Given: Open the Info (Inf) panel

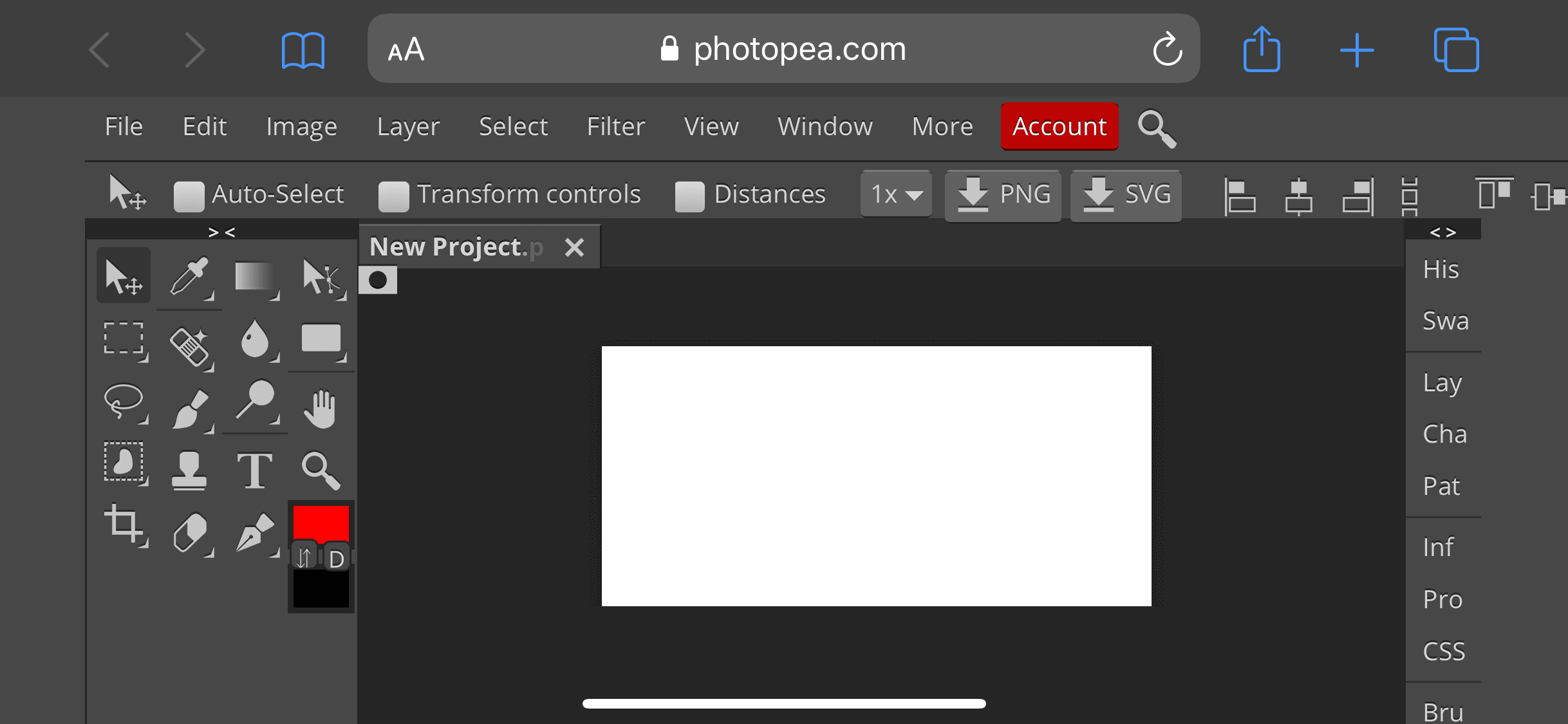Looking at the screenshot, I should click(x=1438, y=547).
